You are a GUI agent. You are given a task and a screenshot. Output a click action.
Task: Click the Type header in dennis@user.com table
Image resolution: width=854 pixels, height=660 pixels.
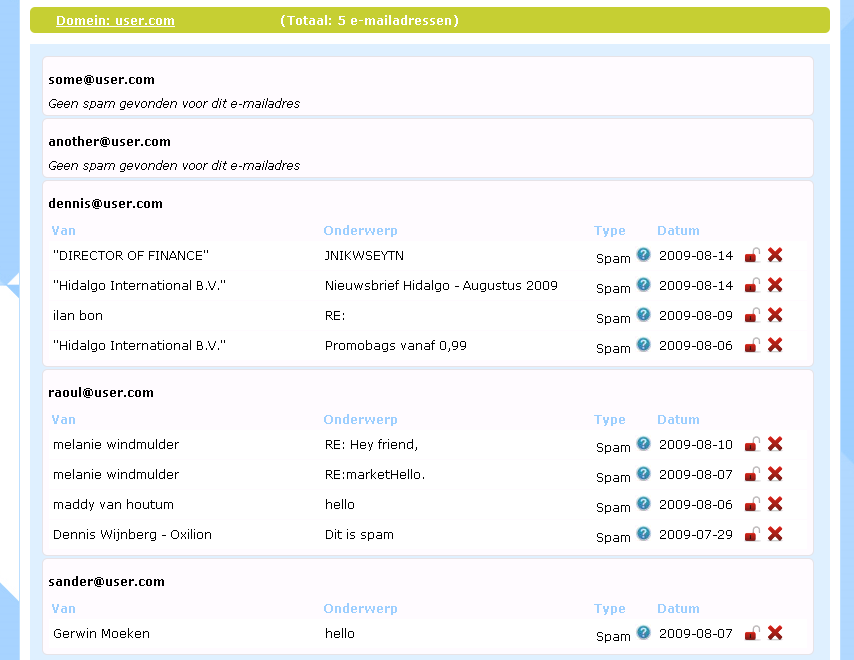[x=609, y=231]
